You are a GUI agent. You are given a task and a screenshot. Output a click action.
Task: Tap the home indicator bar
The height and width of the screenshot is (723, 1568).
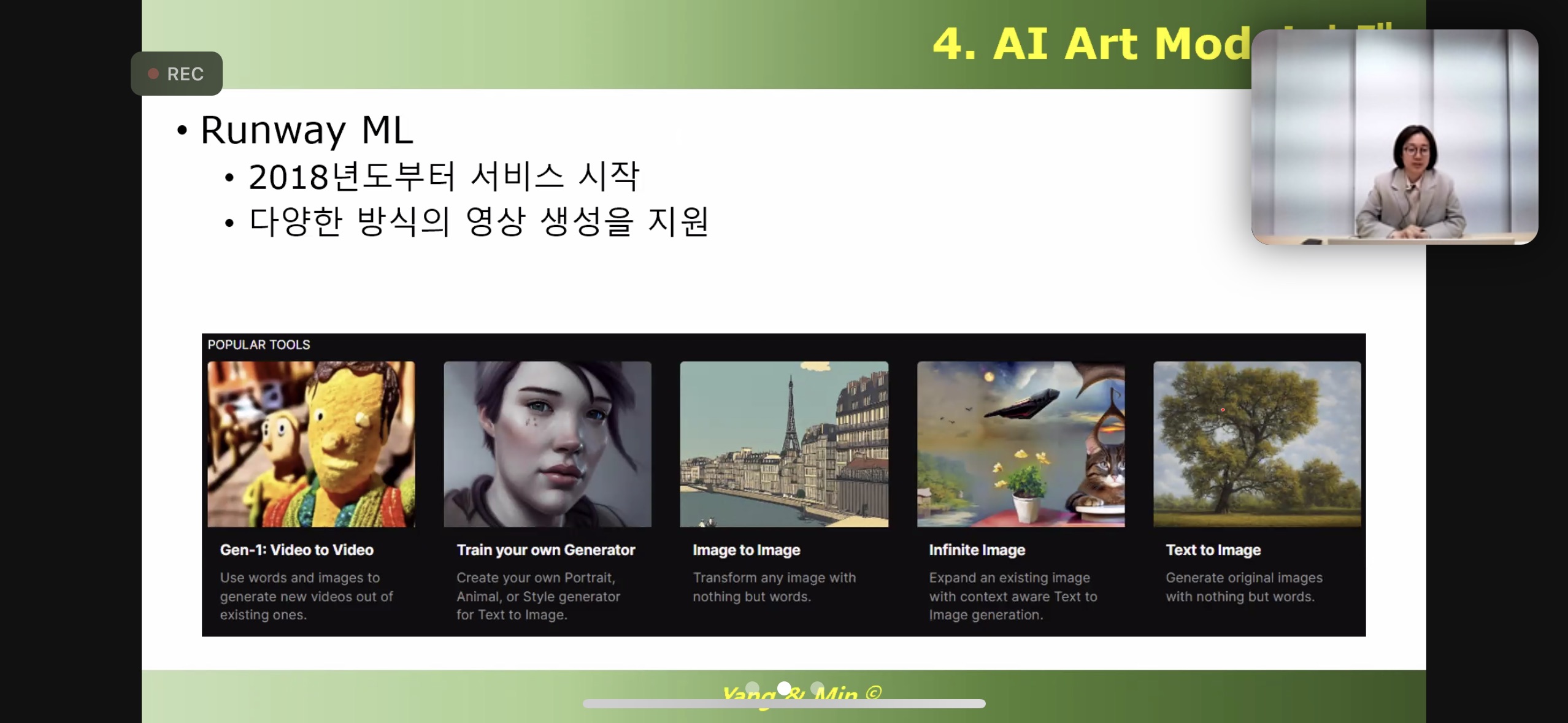click(784, 704)
